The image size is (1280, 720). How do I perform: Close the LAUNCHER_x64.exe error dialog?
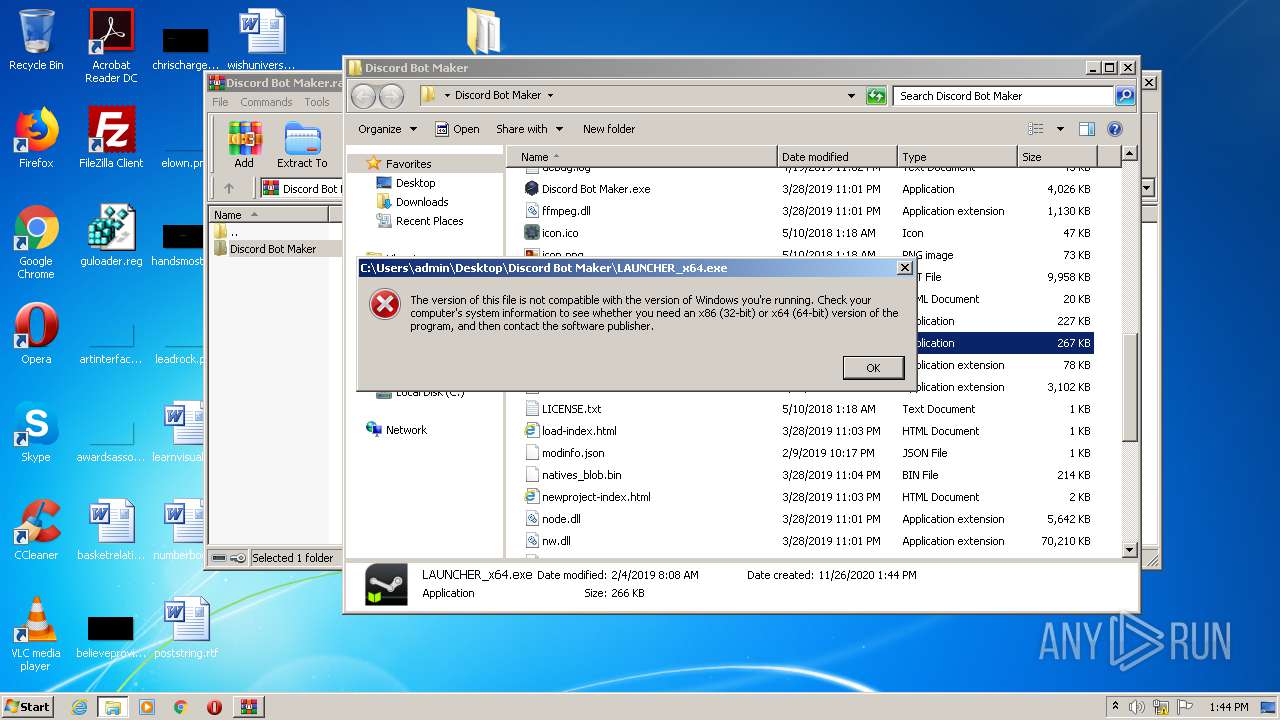(x=905, y=268)
